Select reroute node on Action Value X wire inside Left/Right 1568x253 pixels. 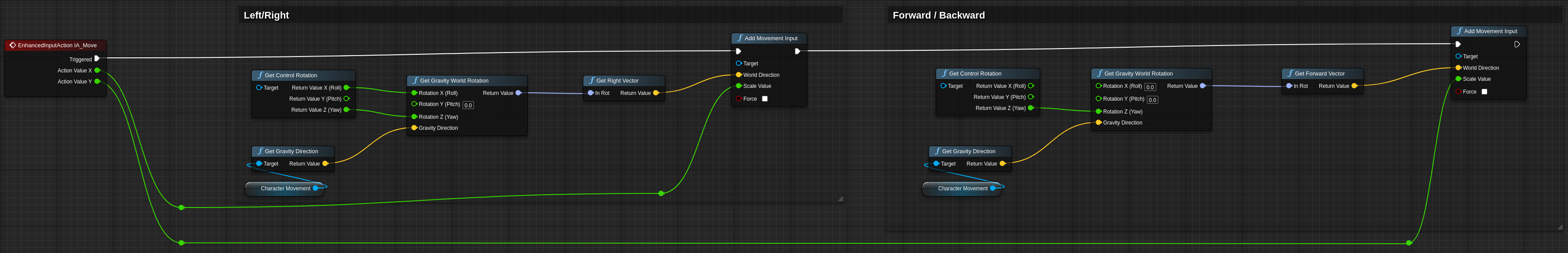point(661,193)
